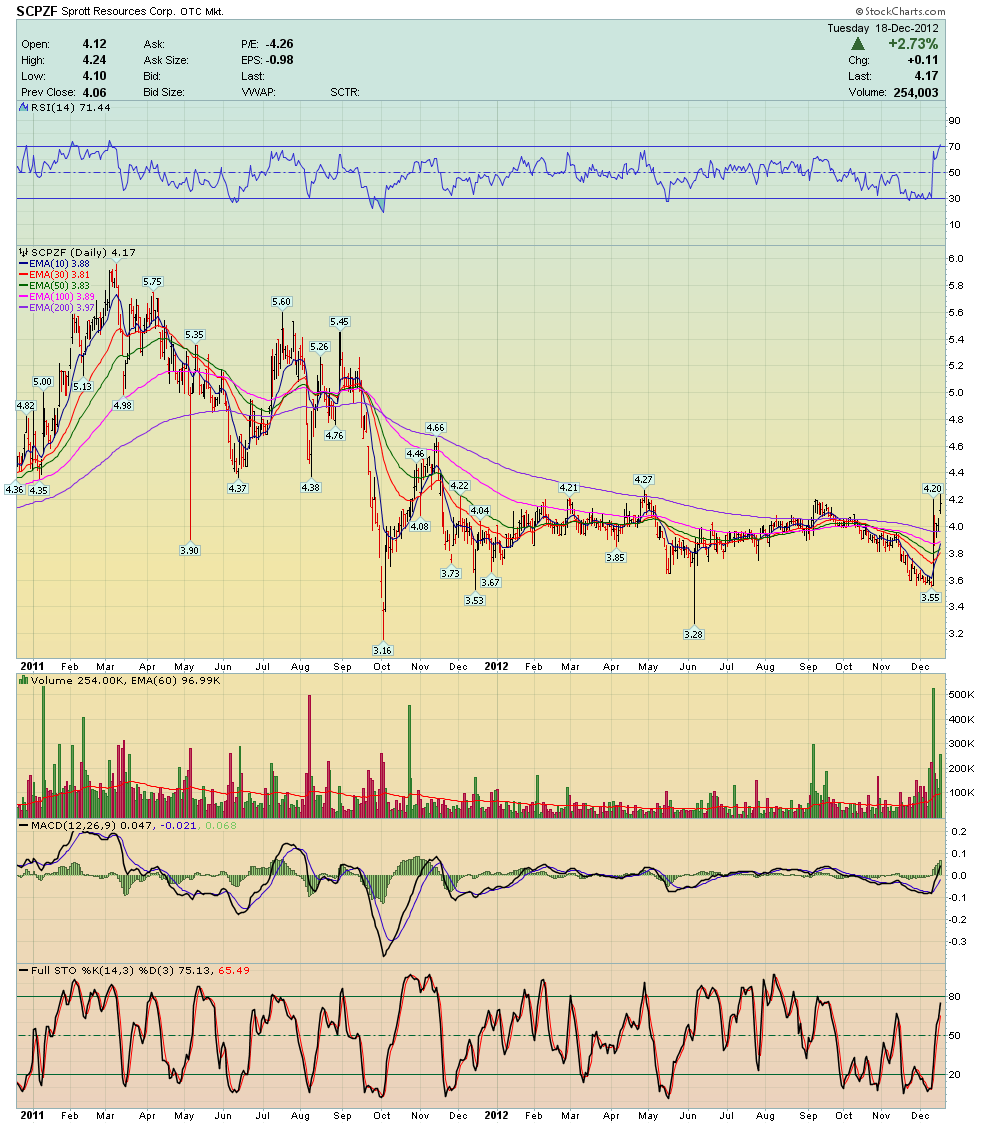This screenshot has height=1124, width=990.
Task: Select the EMA(30) 3.81 legend entry
Action: coord(54,275)
